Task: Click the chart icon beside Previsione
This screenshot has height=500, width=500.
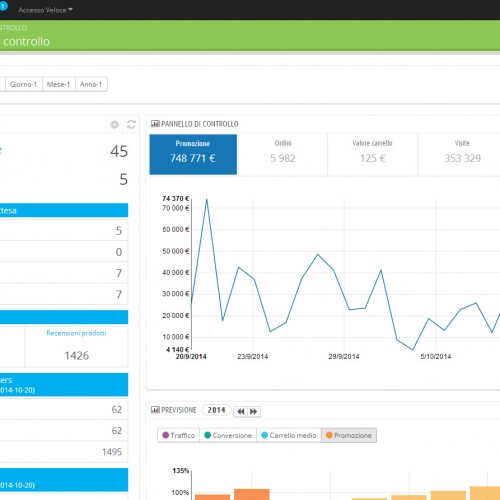Action: coord(155,410)
